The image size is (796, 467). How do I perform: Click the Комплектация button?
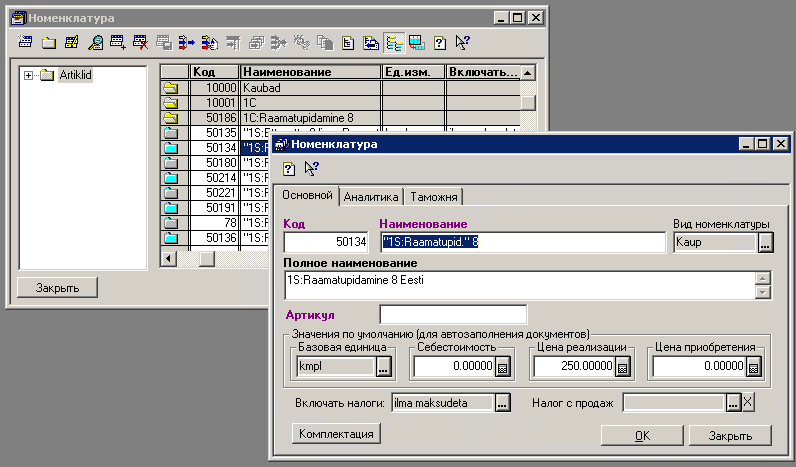pos(336,433)
